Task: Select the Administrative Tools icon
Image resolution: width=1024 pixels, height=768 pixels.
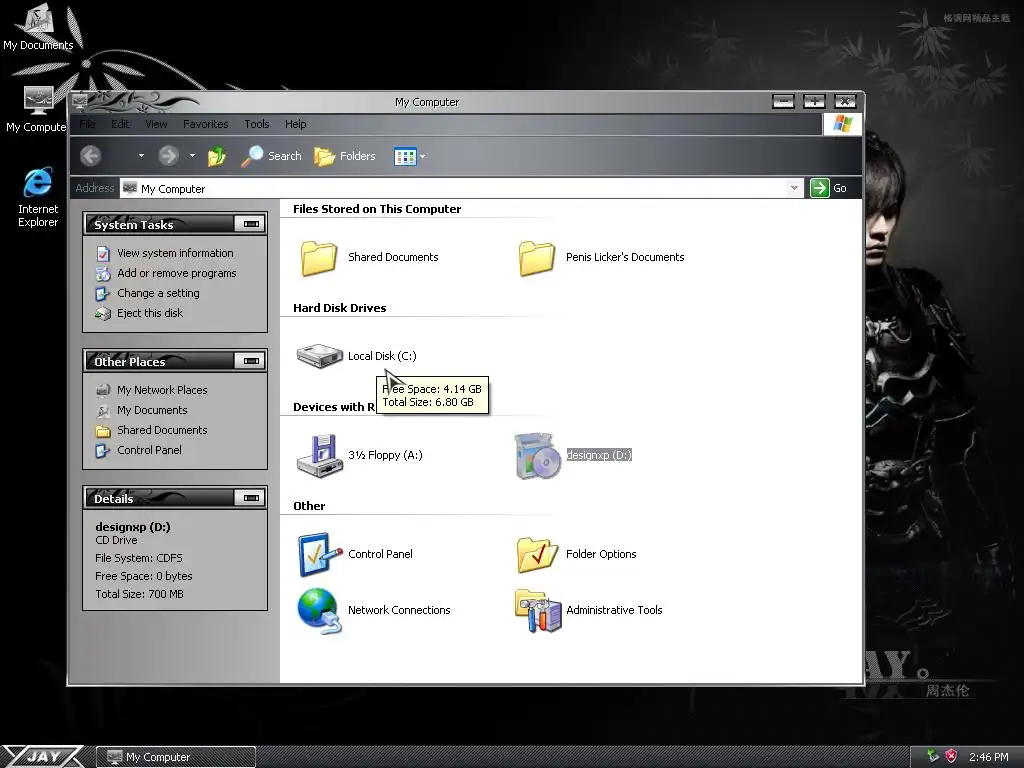Action: pyautogui.click(x=537, y=611)
